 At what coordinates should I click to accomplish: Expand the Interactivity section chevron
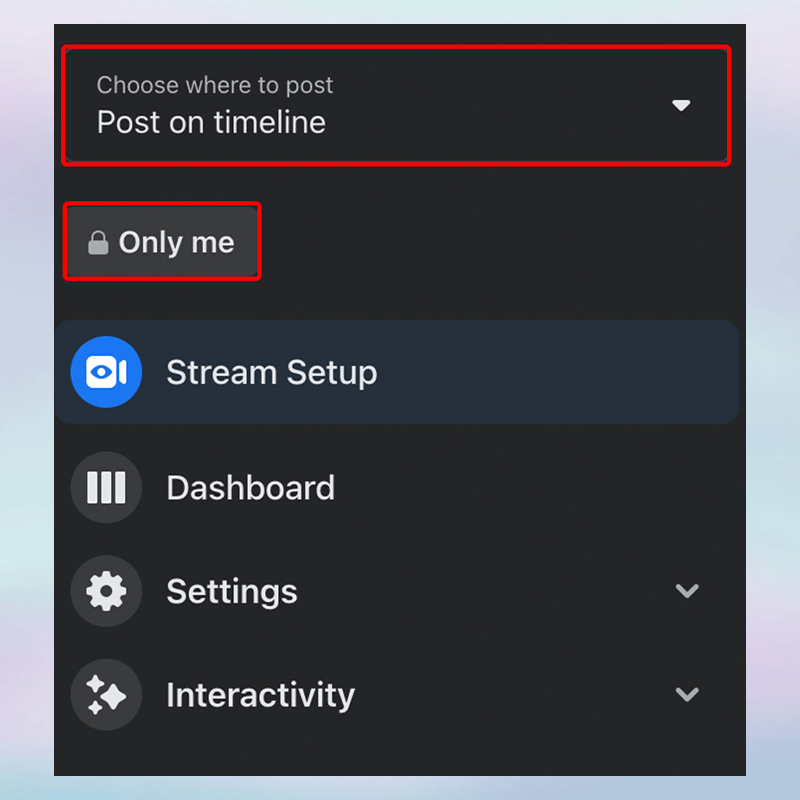tap(687, 694)
